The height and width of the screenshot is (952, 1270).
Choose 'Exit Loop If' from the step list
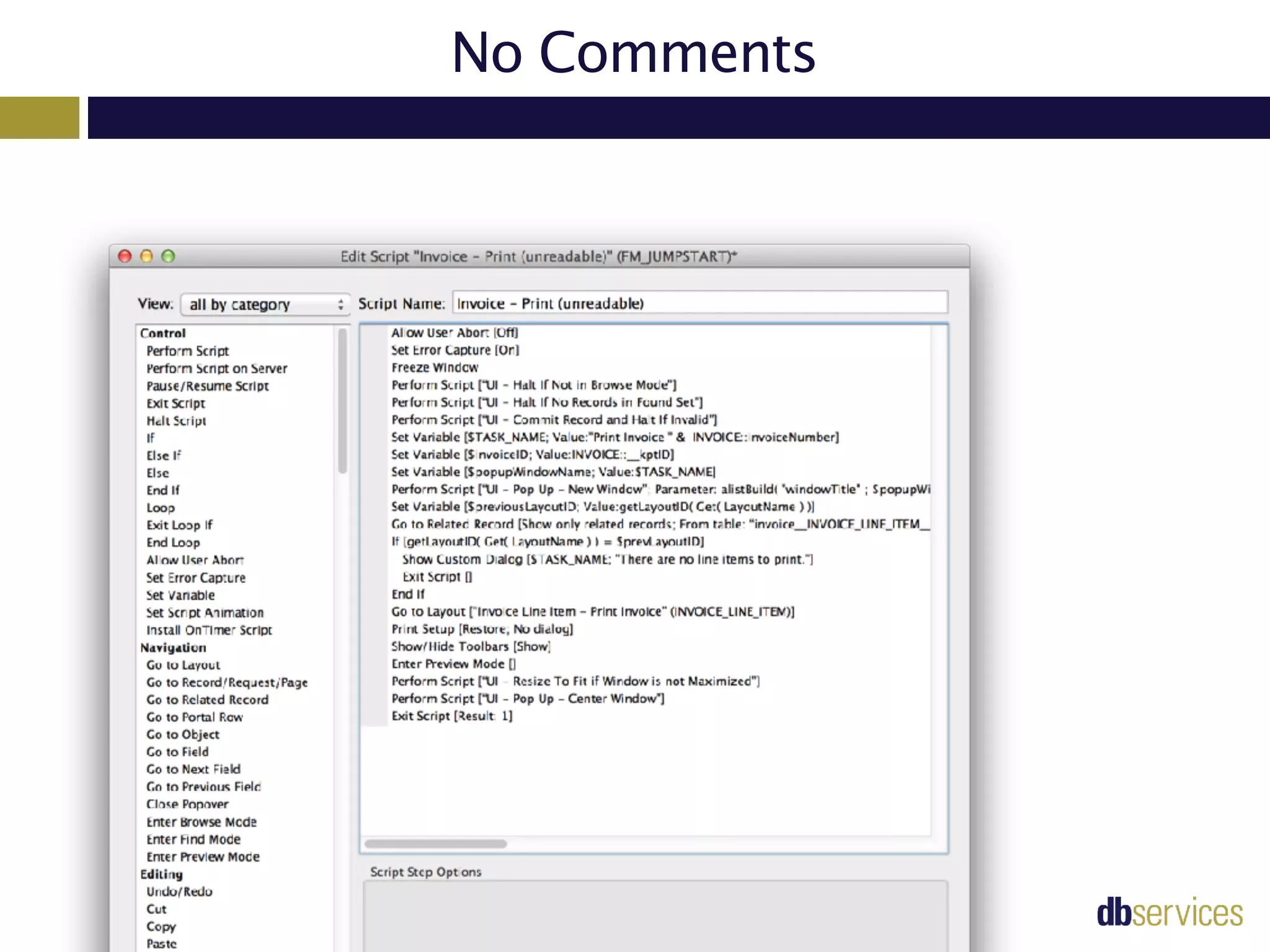coord(179,525)
